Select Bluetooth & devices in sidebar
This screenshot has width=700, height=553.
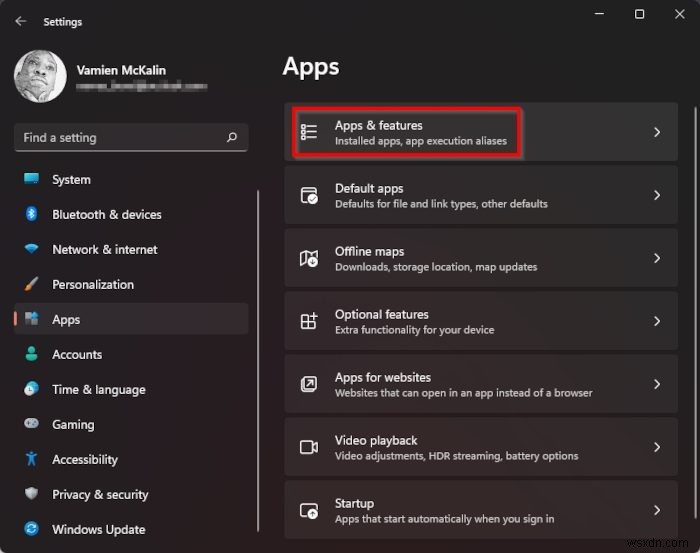click(x=131, y=214)
